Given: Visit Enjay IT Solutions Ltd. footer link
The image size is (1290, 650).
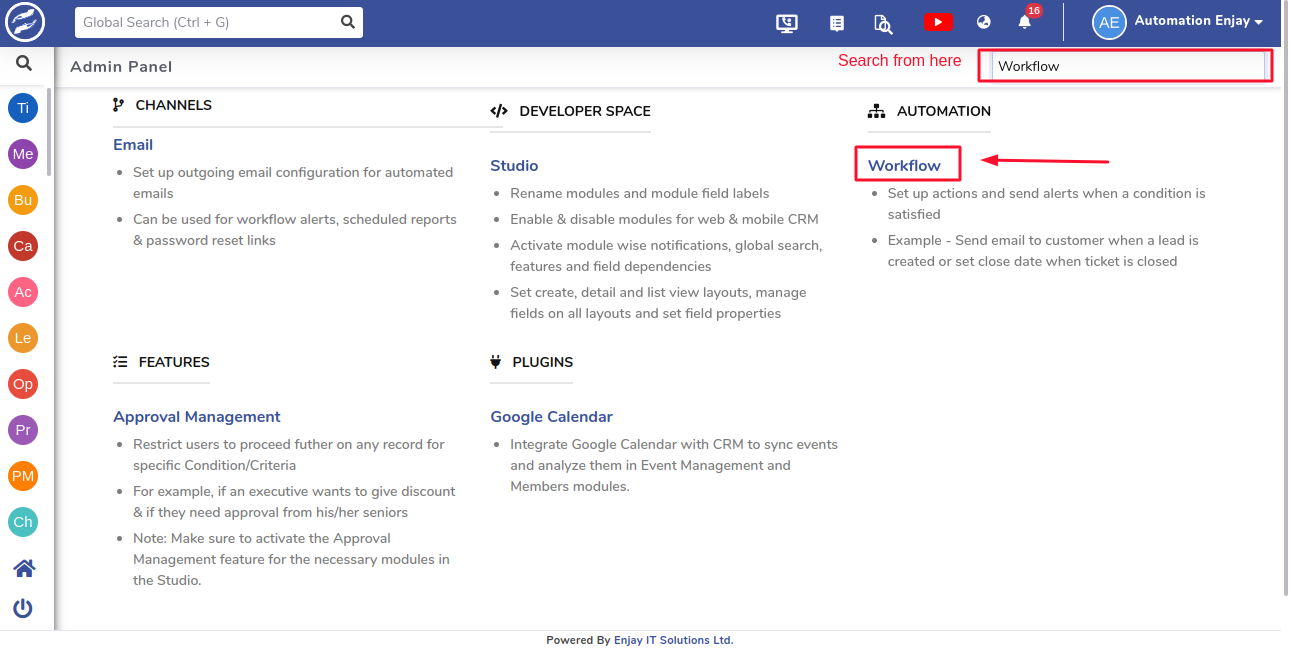Looking at the screenshot, I should pyautogui.click(x=673, y=640).
